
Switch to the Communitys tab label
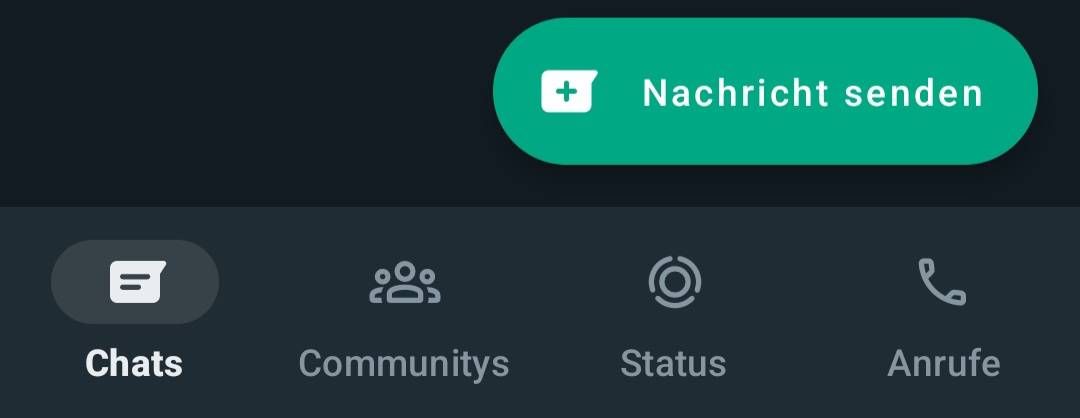[x=404, y=363]
